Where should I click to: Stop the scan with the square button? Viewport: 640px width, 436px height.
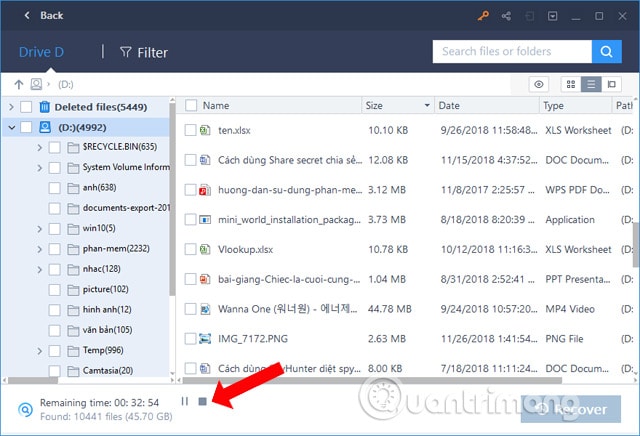(x=202, y=402)
